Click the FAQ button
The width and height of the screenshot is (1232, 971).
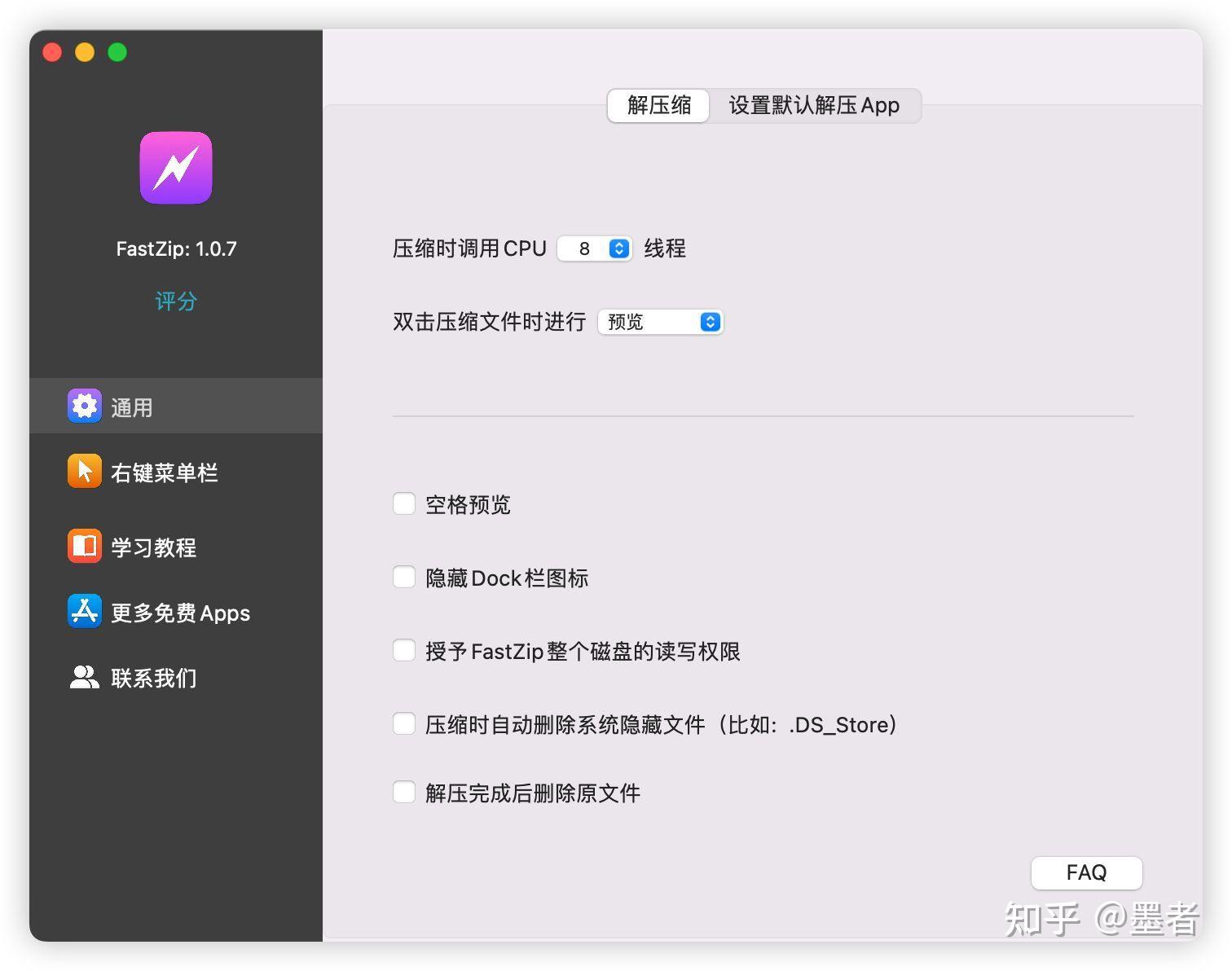point(1087,872)
